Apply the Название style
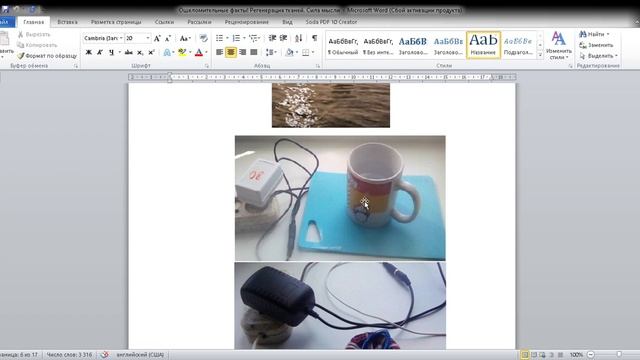640x360 pixels. (x=483, y=45)
